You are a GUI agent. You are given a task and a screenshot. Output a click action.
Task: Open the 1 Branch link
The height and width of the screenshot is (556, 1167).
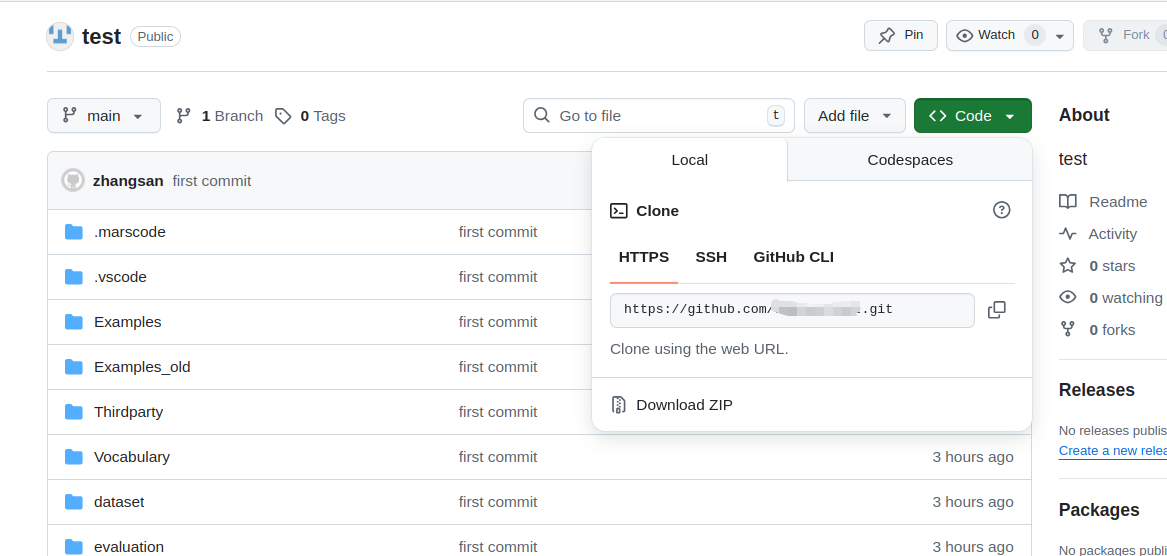pyautogui.click(x=220, y=115)
